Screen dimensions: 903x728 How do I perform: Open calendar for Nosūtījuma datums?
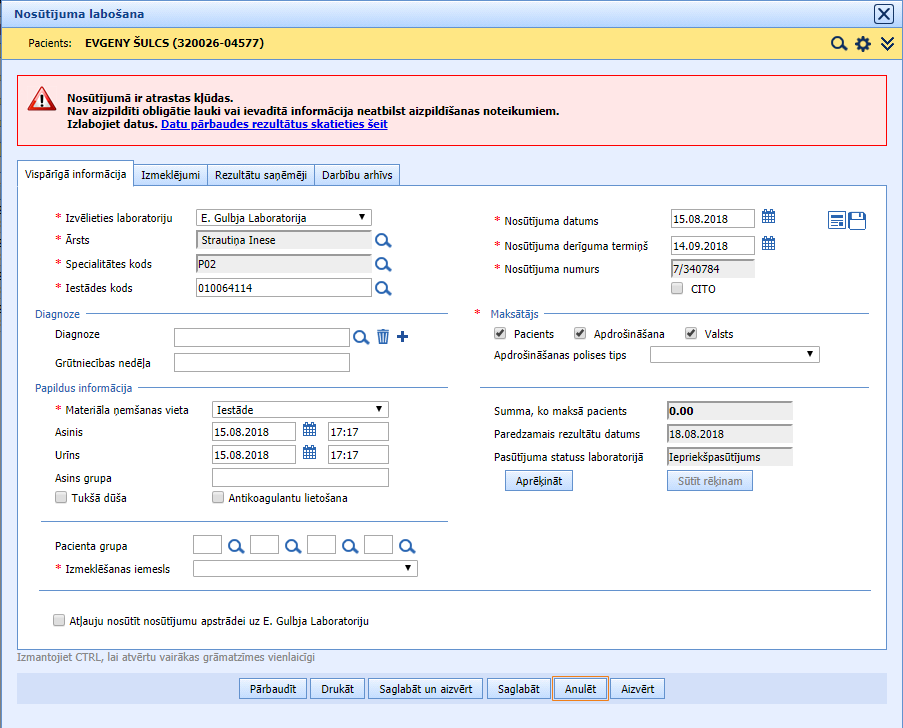(x=768, y=217)
